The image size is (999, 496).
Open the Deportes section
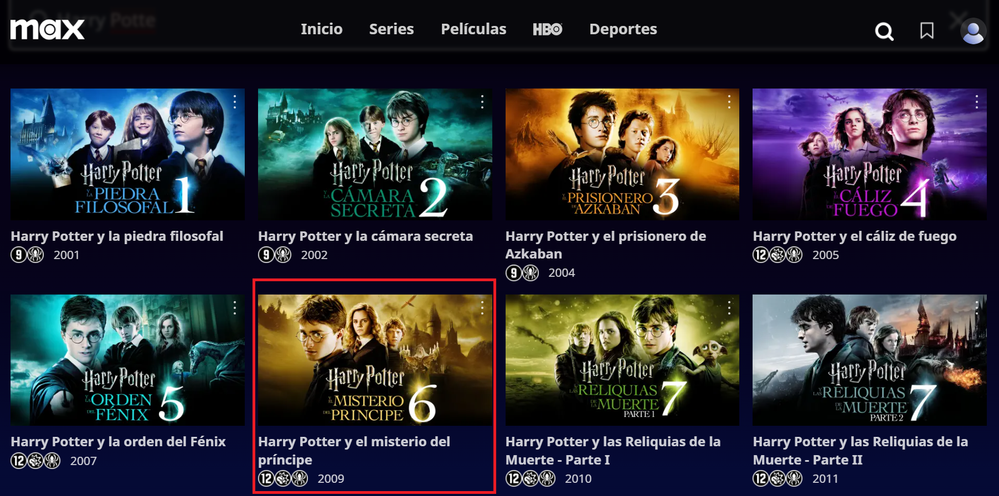[623, 29]
